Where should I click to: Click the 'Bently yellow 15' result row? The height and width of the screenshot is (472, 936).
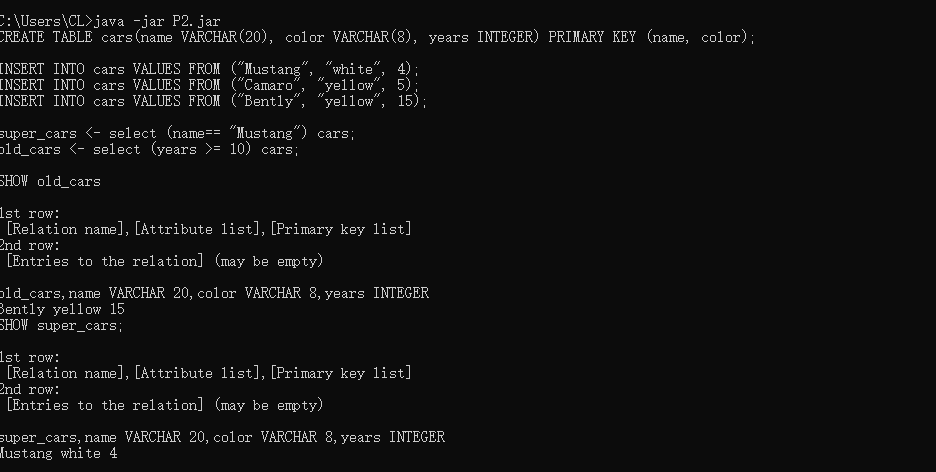pyautogui.click(x=62, y=310)
